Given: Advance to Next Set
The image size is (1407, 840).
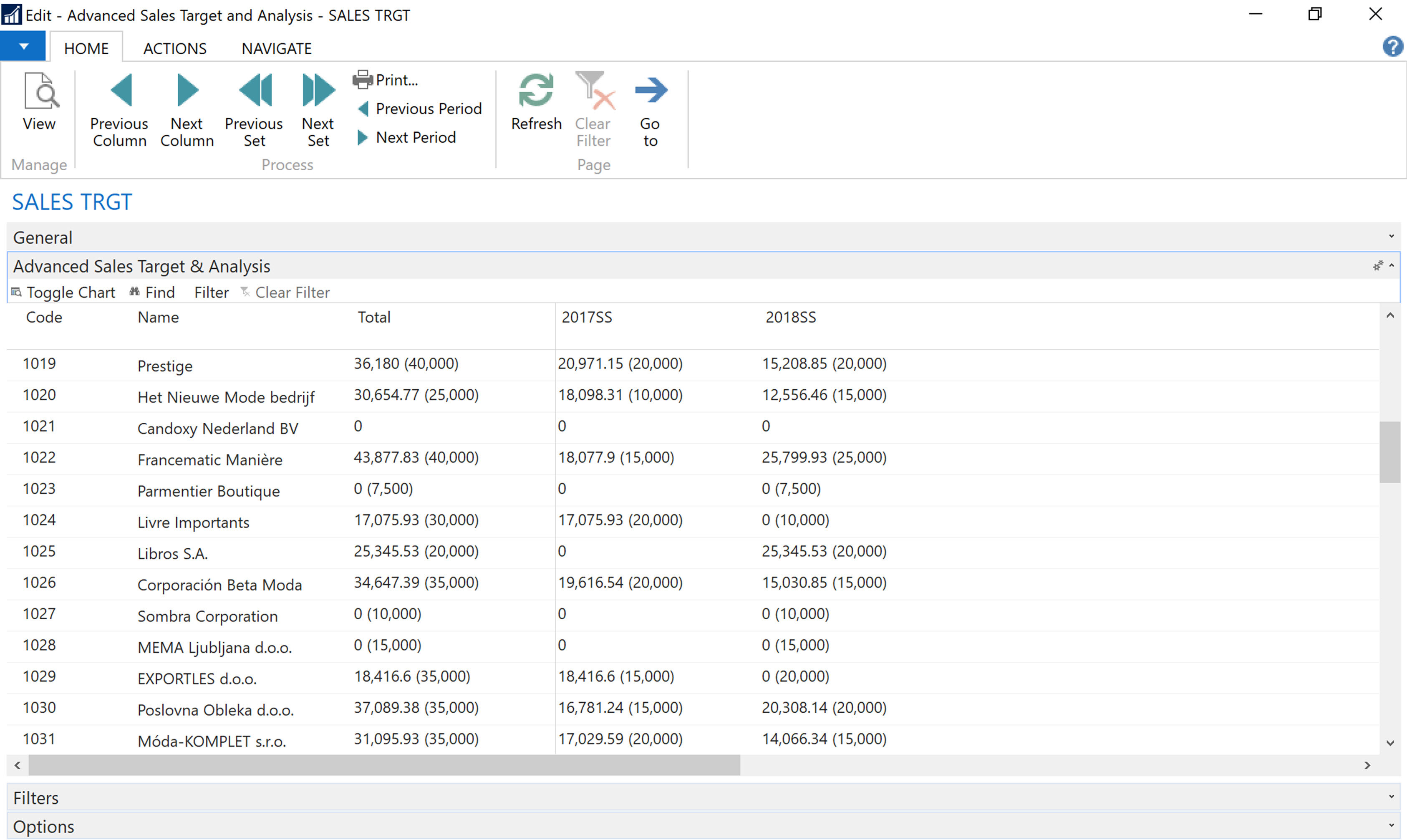Looking at the screenshot, I should click(318, 91).
